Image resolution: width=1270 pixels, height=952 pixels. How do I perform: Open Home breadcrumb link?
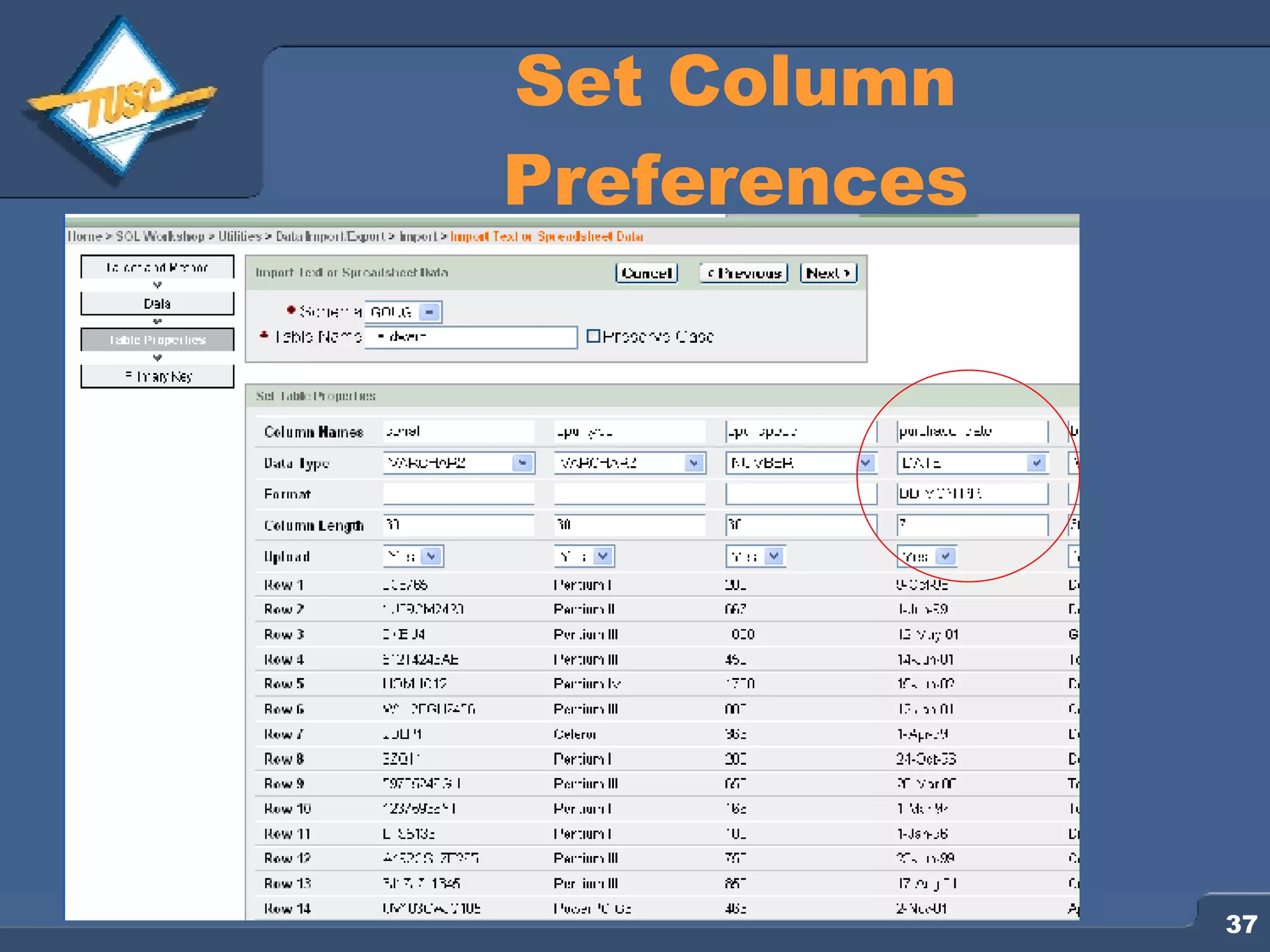point(84,236)
